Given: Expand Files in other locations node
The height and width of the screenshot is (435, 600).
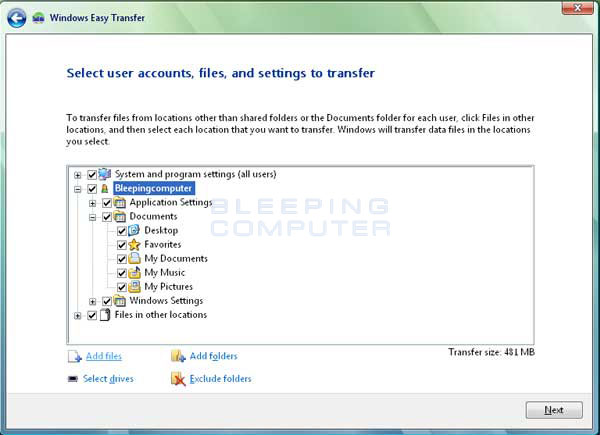Looking at the screenshot, I should pos(78,316).
